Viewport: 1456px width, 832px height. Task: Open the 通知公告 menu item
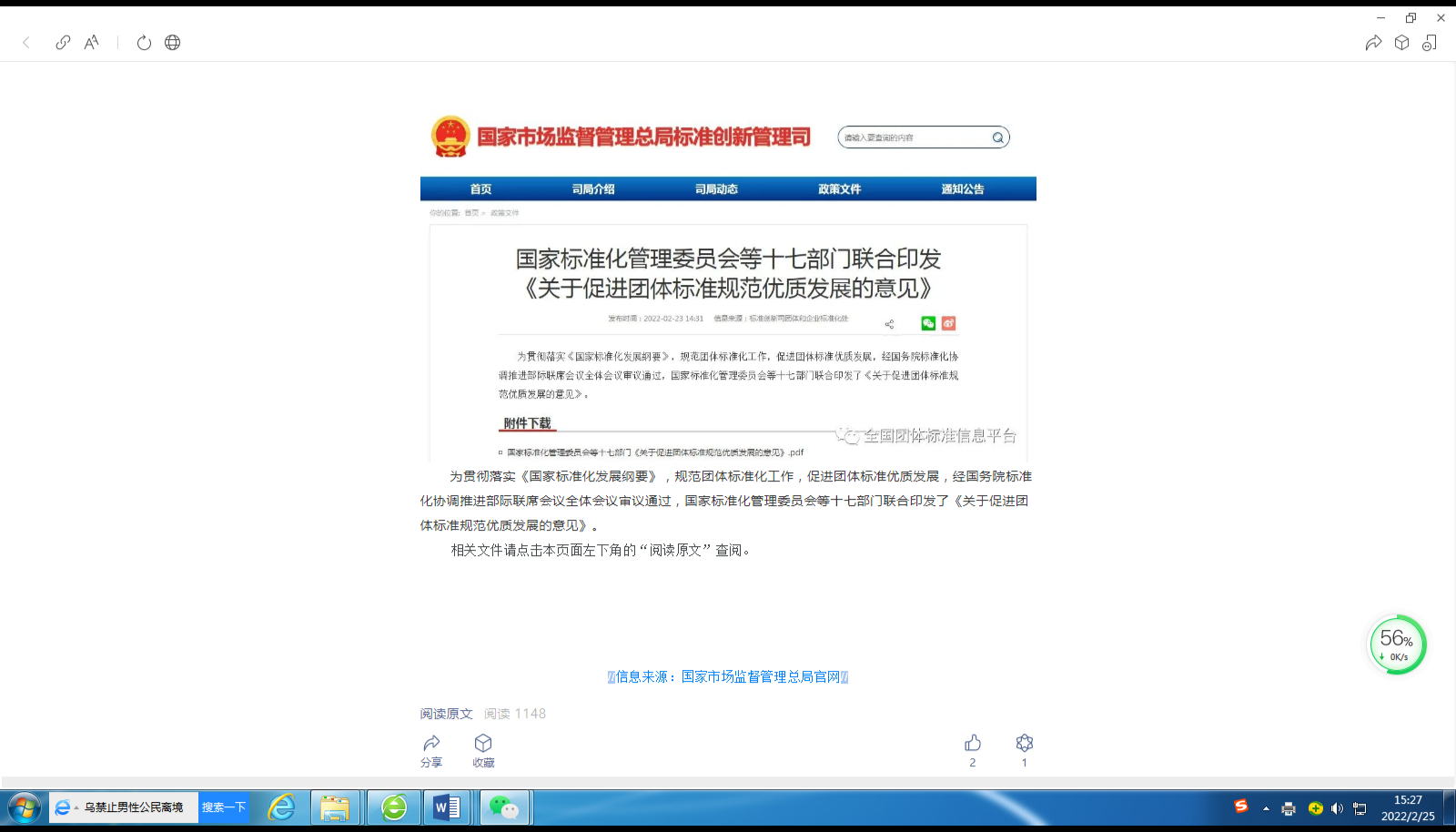(x=964, y=188)
